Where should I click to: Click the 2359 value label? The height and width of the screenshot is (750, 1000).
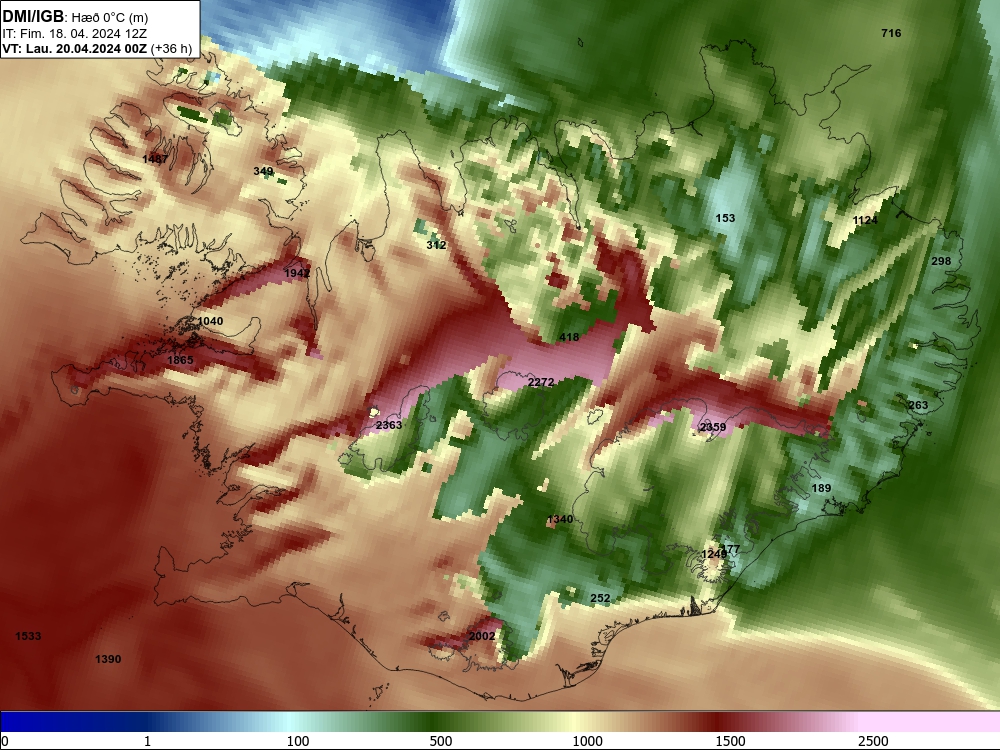tap(712, 427)
